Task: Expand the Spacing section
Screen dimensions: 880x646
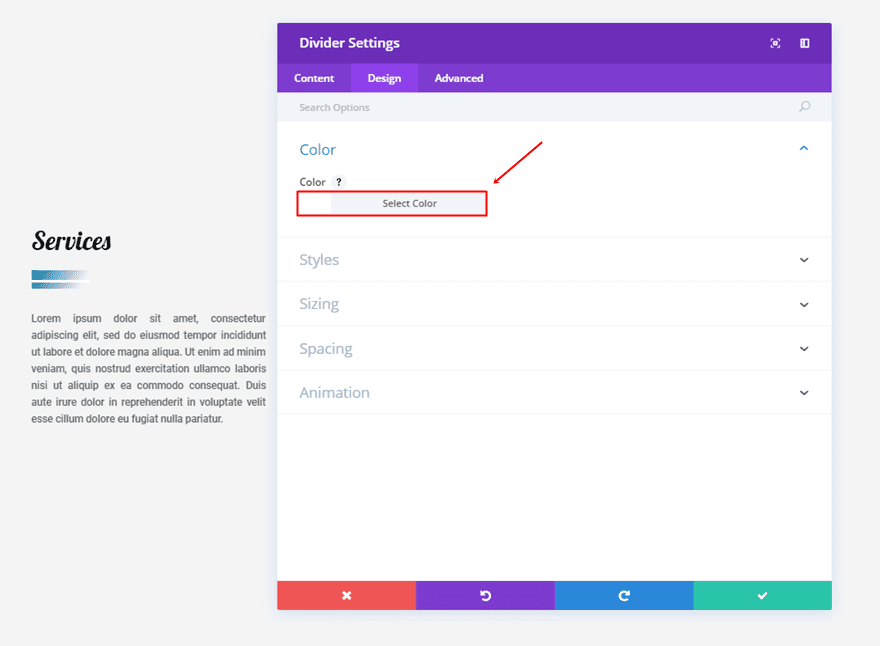Action: (x=554, y=349)
